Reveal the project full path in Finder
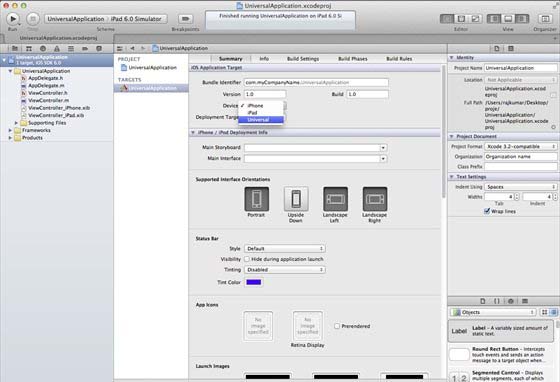 click(554, 127)
